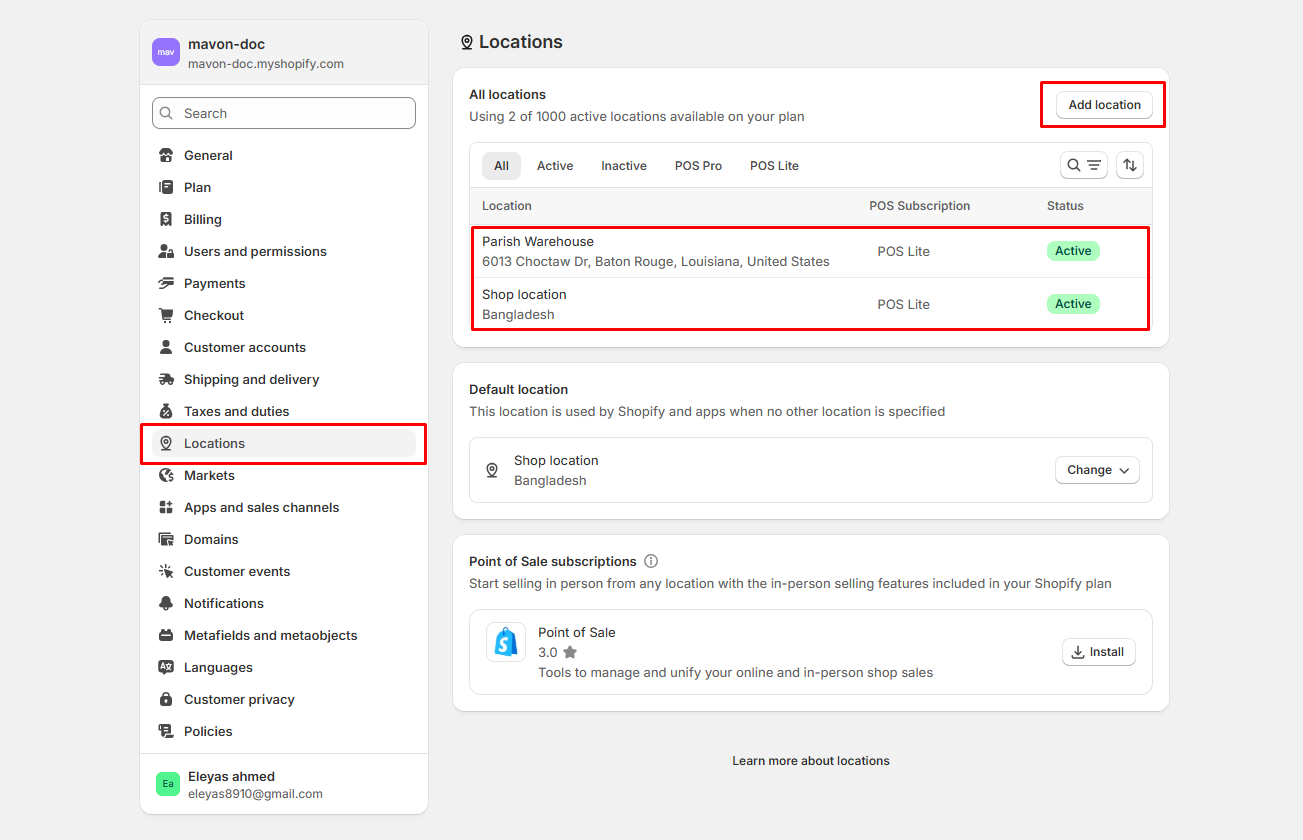Click the Eleyas ahmed account avatar

pos(168,784)
